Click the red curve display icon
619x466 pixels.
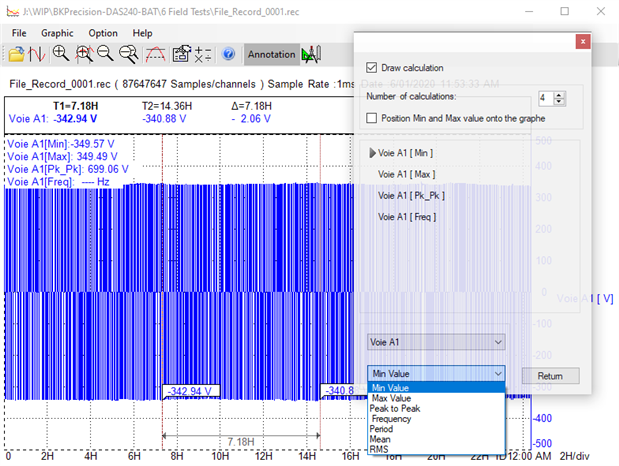(155, 54)
